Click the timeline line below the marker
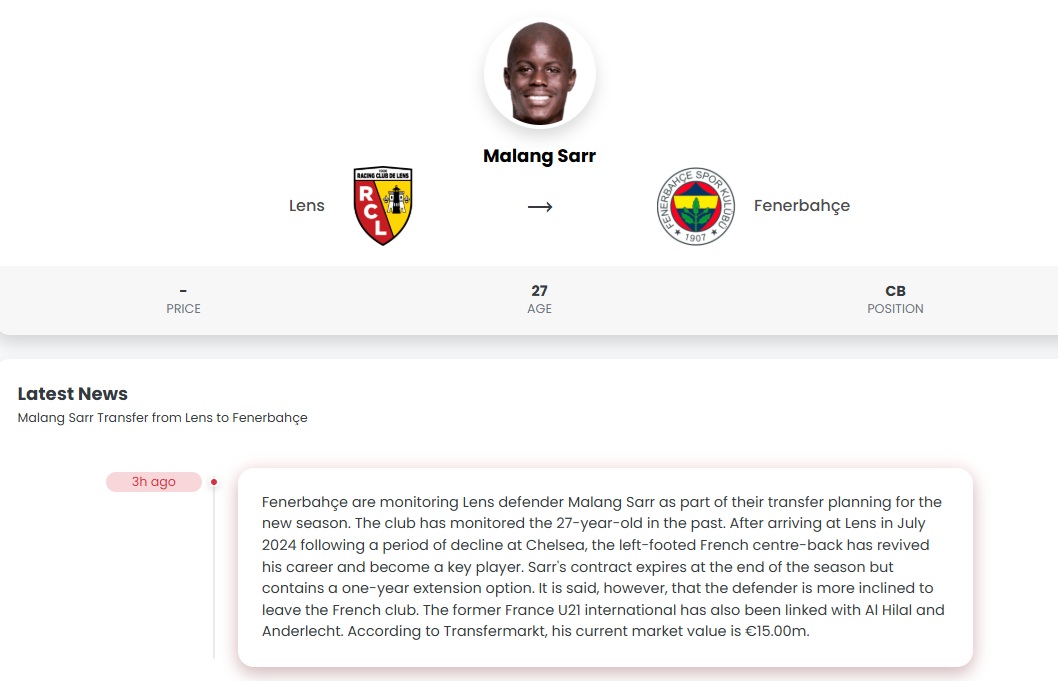1058x681 pixels. [x=213, y=570]
